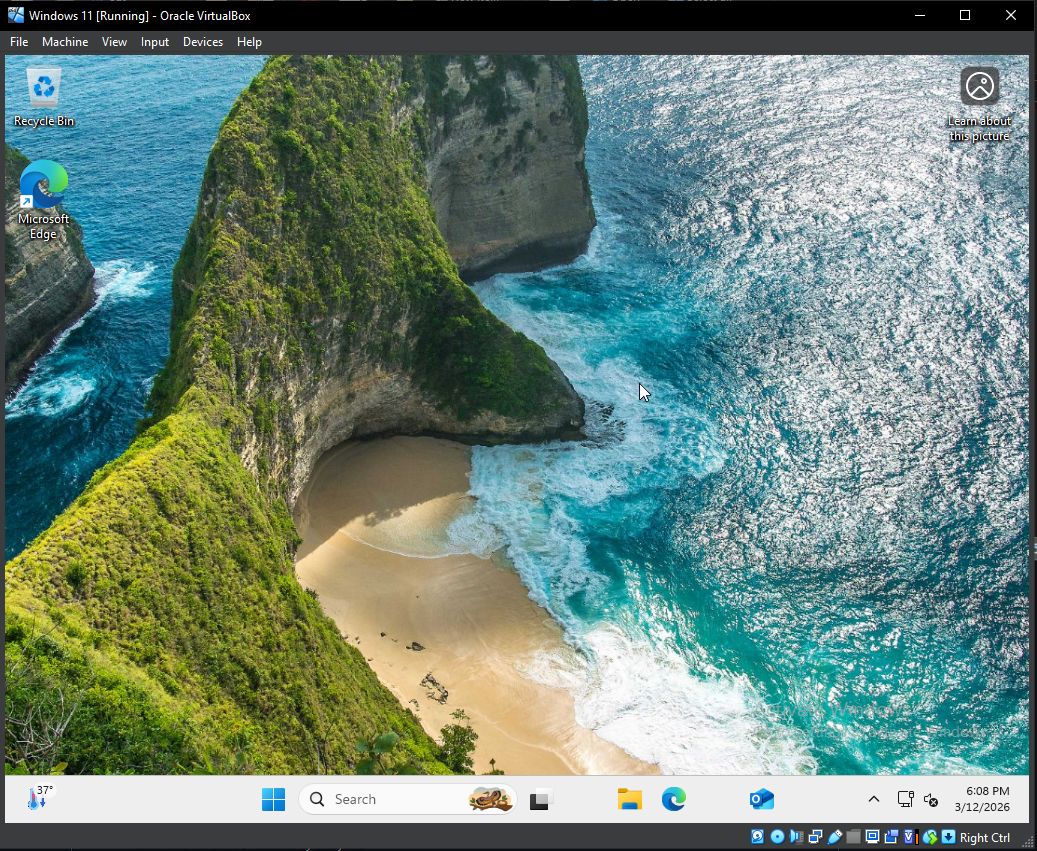Click the USB devices status icon
Screen dimensions: 1037x851
pyautogui.click(x=835, y=837)
